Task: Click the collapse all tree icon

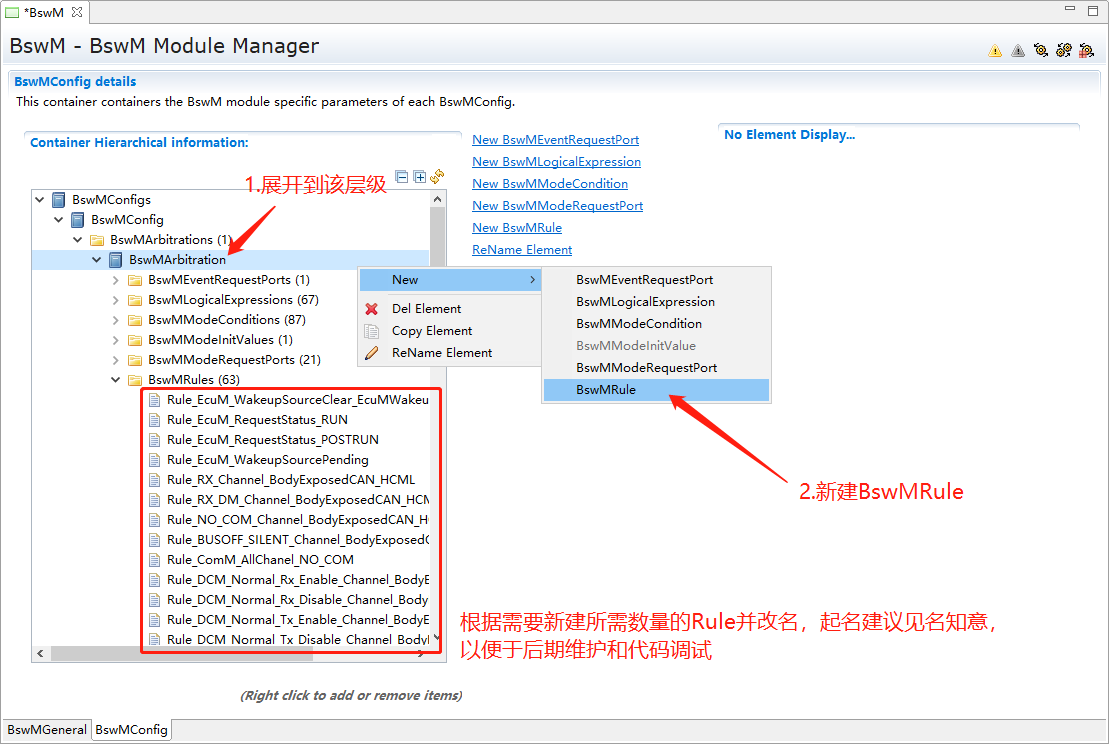Action: click(402, 177)
